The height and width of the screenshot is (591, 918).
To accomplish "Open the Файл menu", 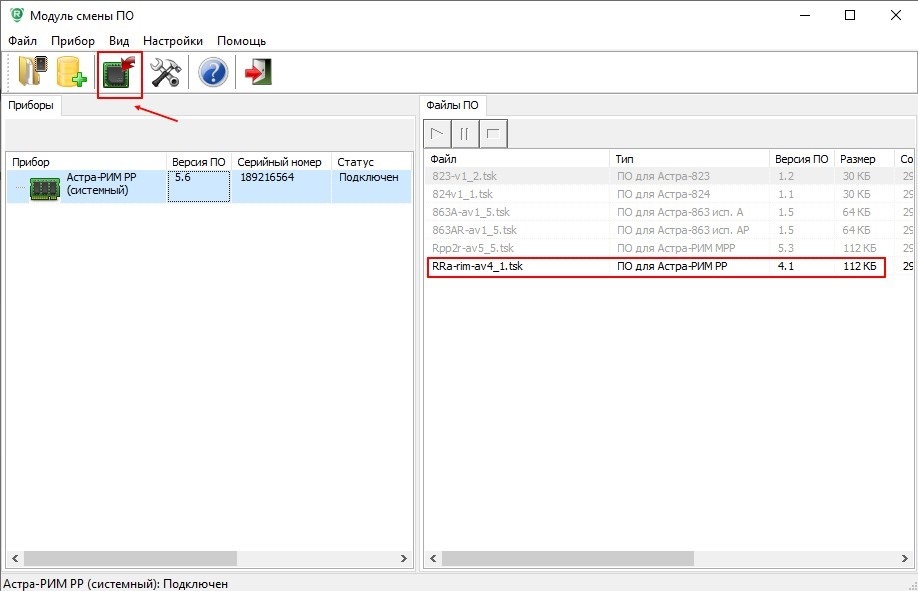I will click(22, 41).
